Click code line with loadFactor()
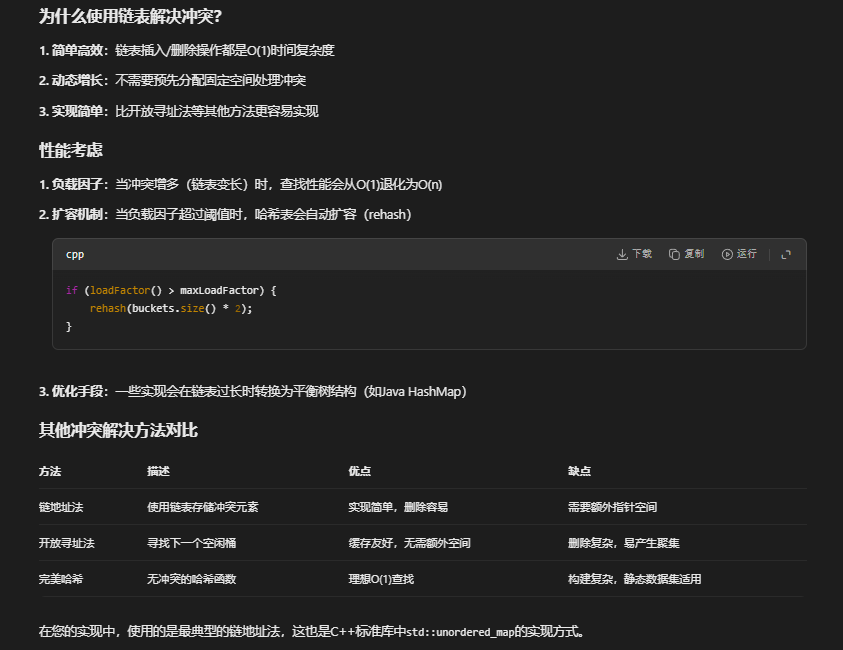 point(171,290)
